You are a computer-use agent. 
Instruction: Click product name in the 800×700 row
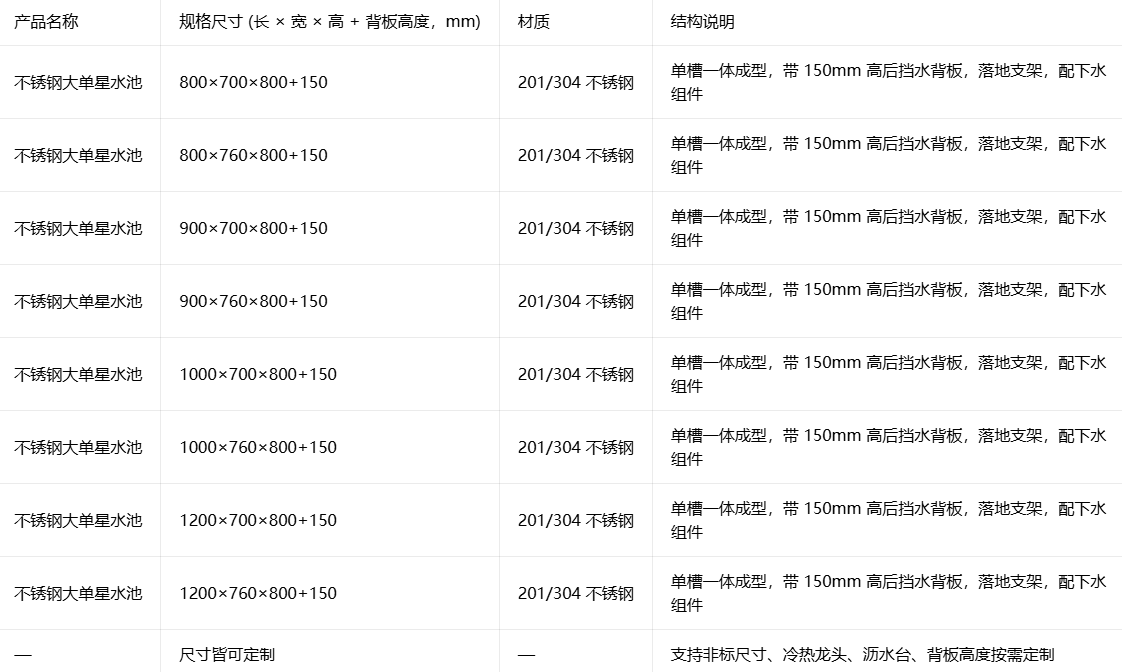[78, 82]
